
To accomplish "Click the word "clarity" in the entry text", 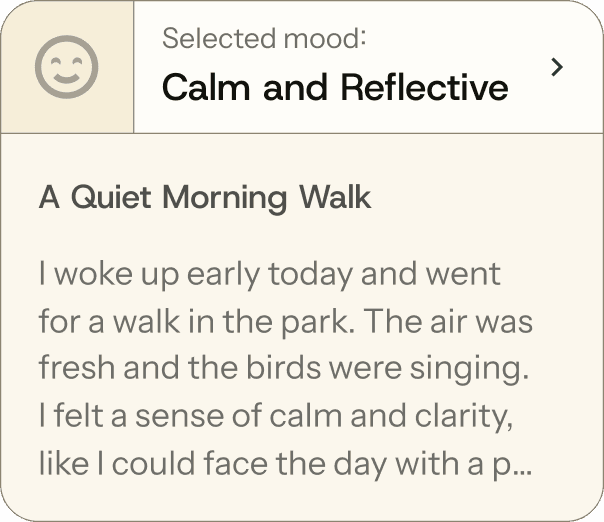I will [468, 416].
